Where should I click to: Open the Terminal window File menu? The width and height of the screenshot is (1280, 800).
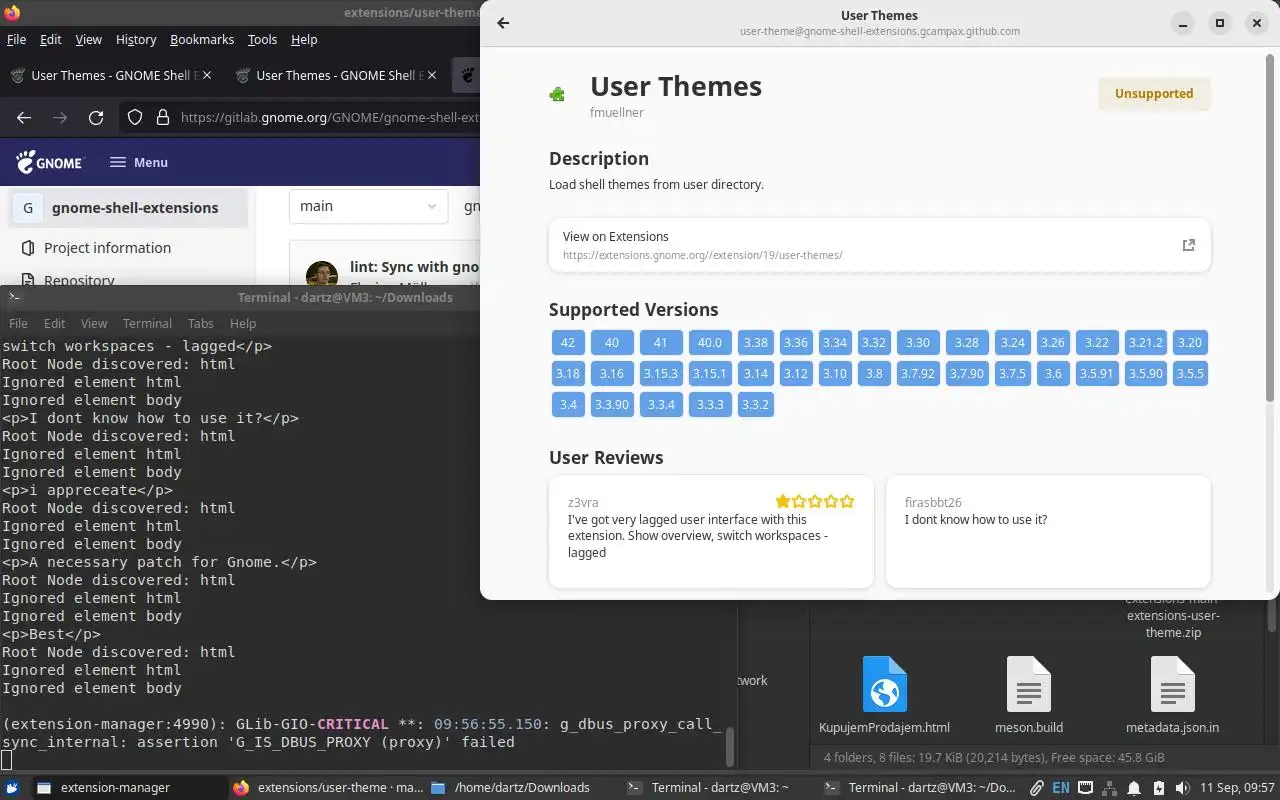tap(19, 323)
